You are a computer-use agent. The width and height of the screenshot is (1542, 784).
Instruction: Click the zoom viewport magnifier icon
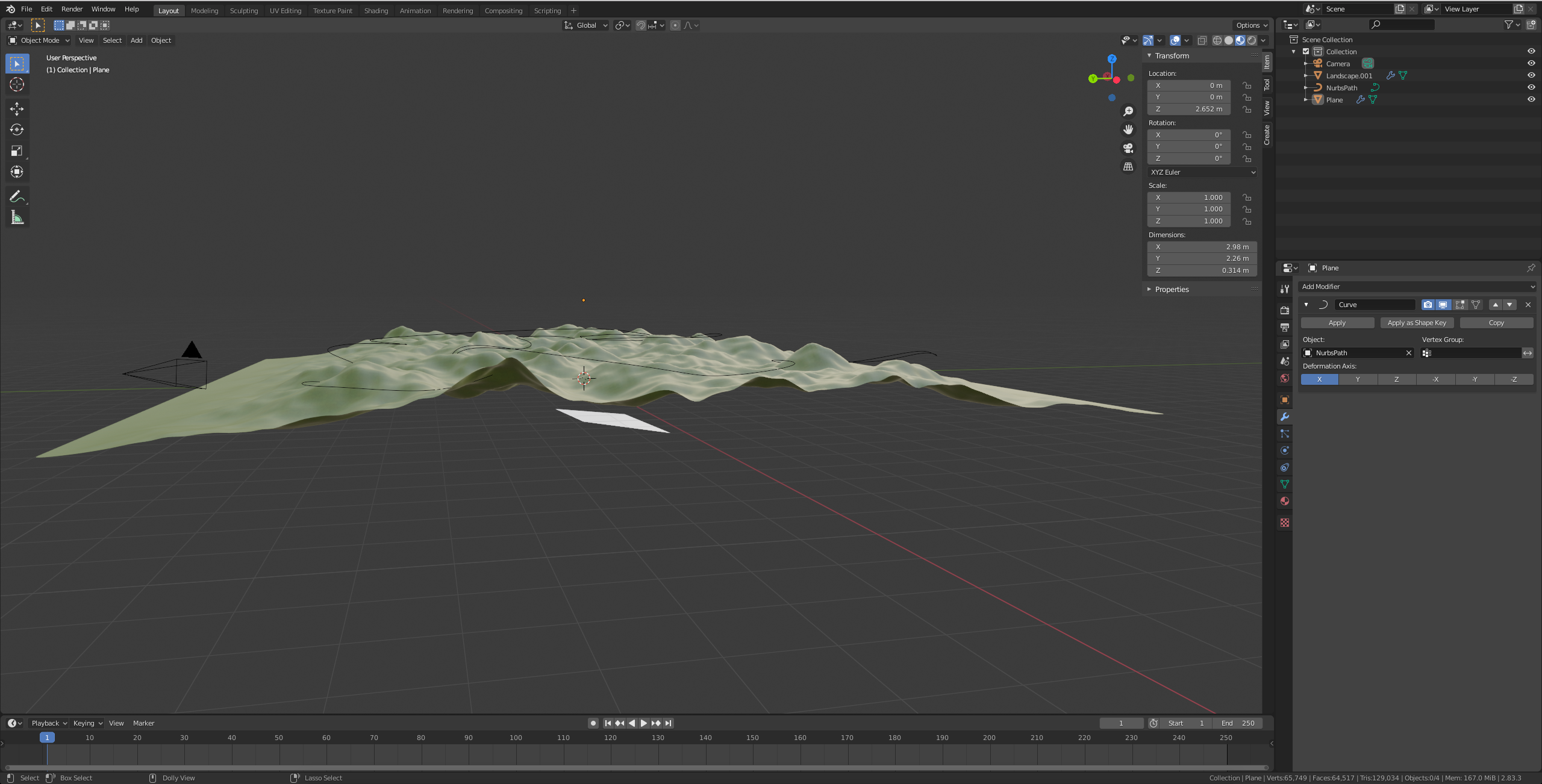pos(1128,111)
